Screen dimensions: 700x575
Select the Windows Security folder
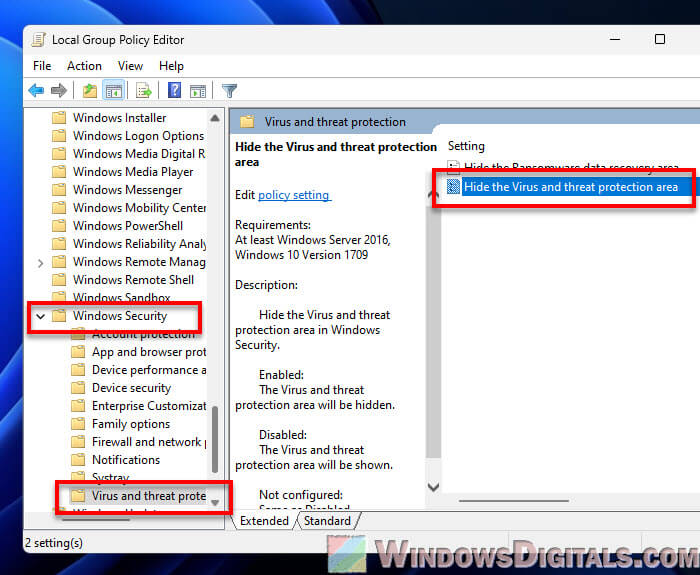(120, 316)
